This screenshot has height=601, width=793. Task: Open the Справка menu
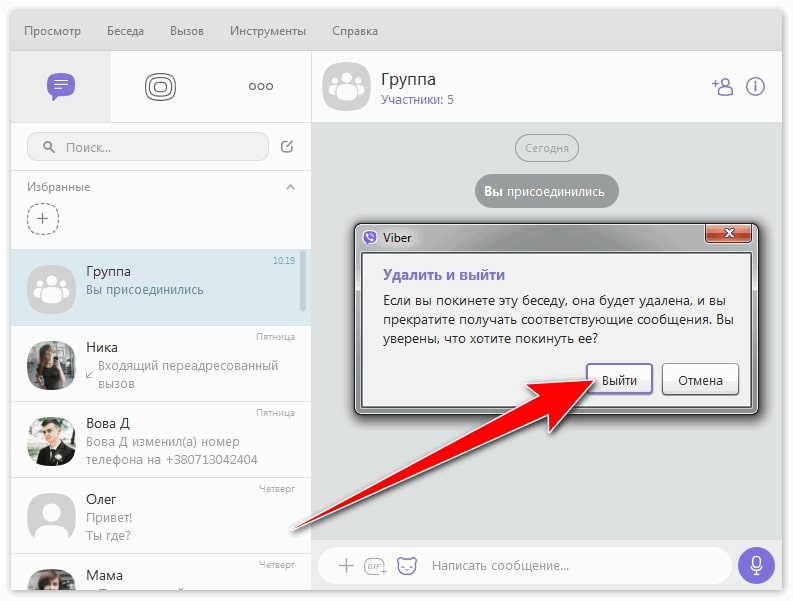pos(355,31)
